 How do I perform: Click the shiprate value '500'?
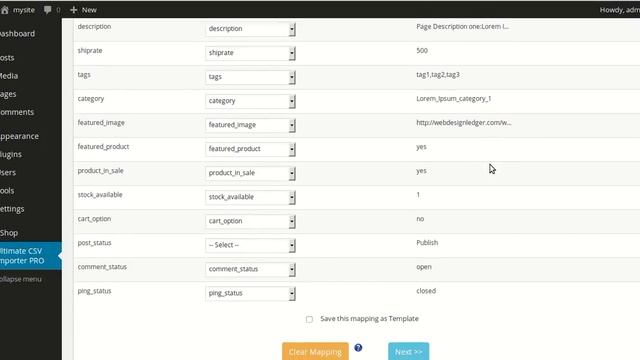tap(422, 51)
